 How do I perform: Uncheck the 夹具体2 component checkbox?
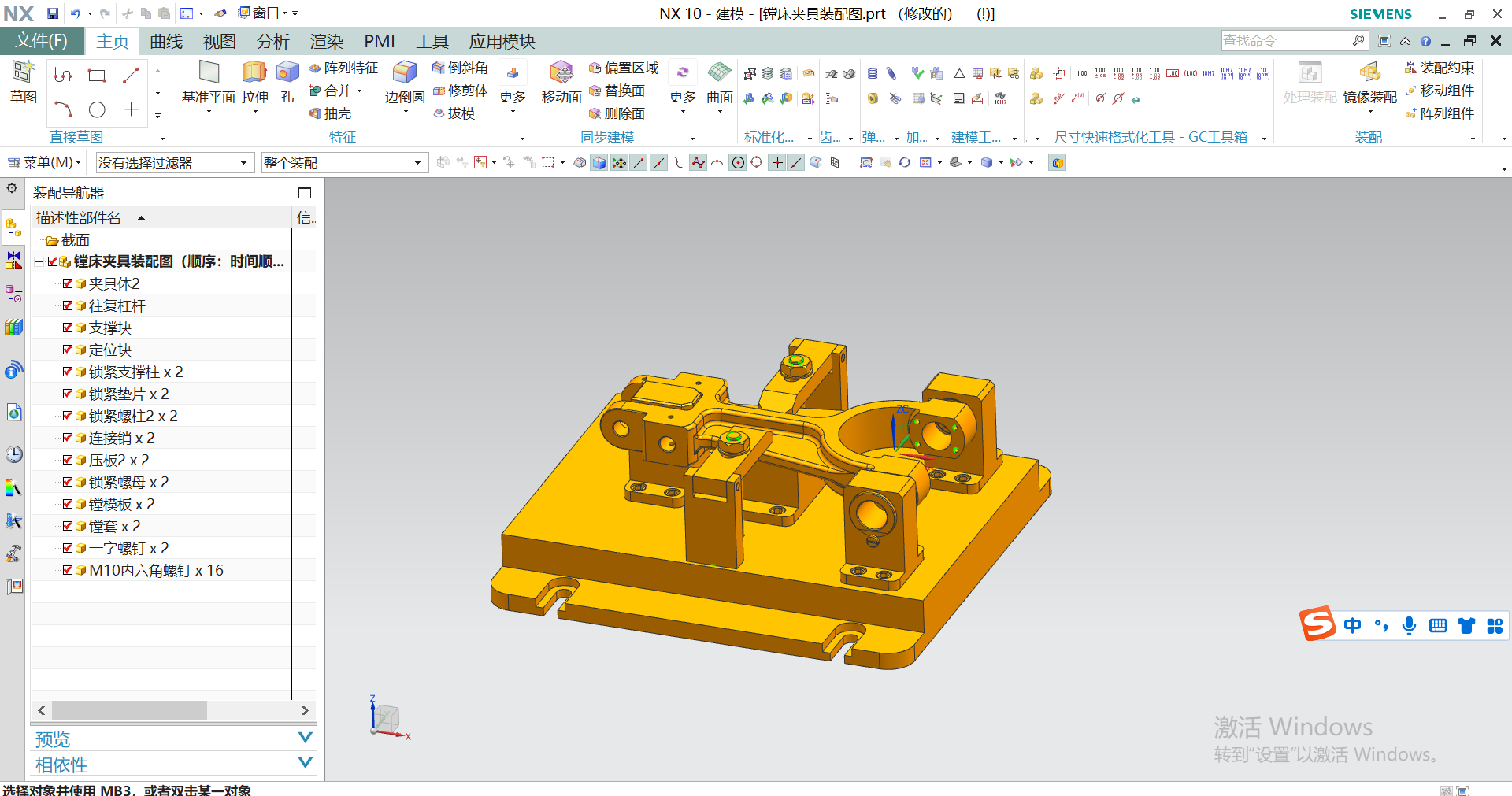[x=68, y=283]
